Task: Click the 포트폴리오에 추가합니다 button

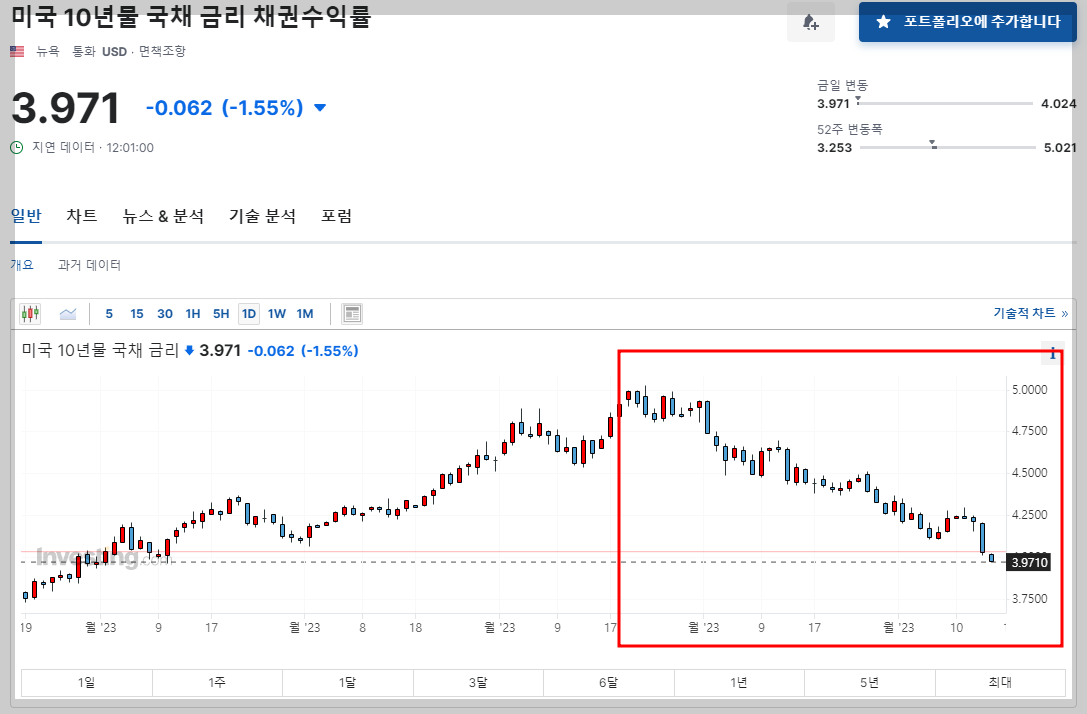Action: coord(968,22)
